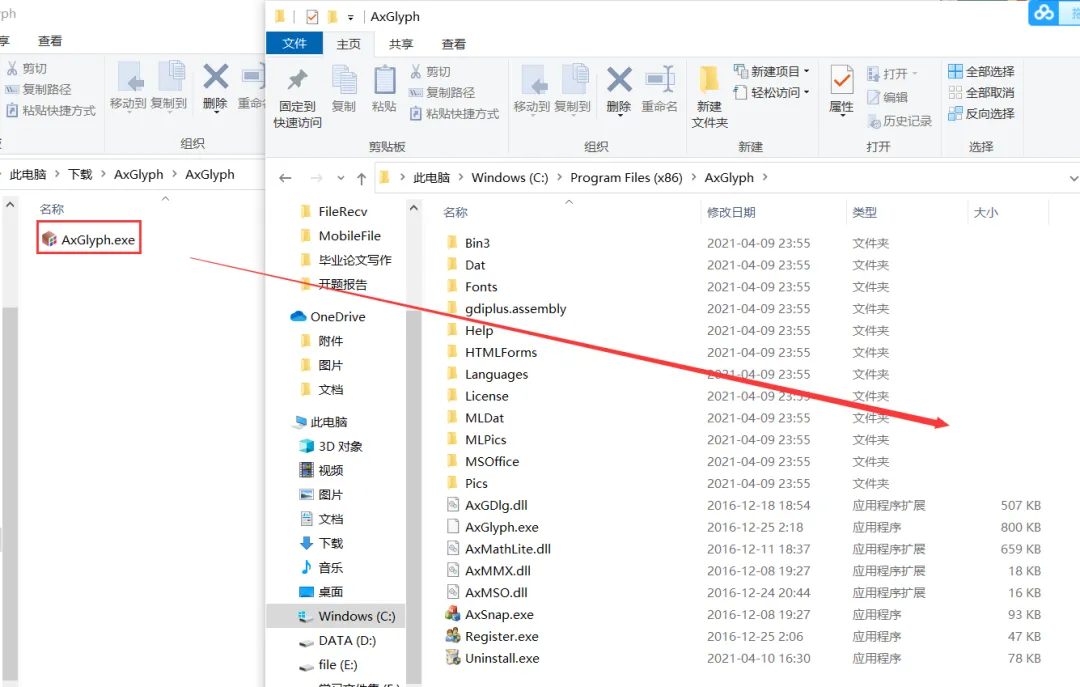1080x687 pixels.
Task: Open recent locations dropdown beside forward arrow
Action: pyautogui.click(x=340, y=178)
